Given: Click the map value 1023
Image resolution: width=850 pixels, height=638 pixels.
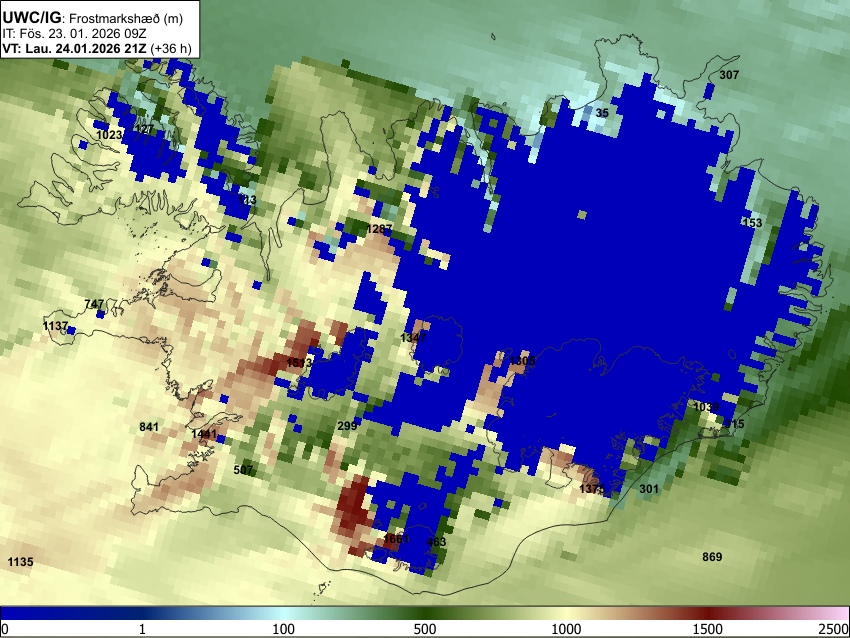Looking at the screenshot, I should 109,134.
